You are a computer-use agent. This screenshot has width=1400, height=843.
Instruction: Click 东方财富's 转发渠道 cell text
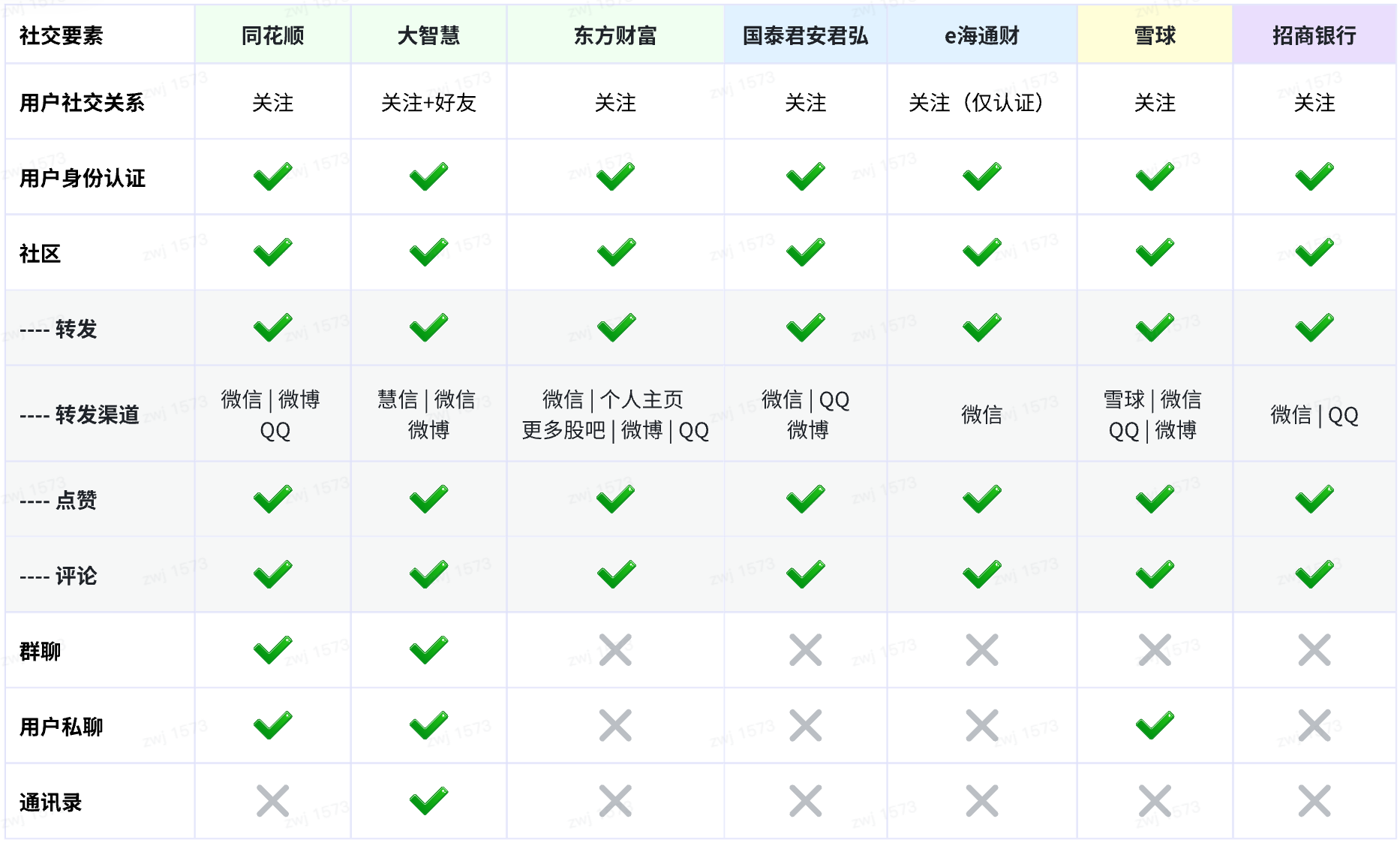[x=615, y=414]
